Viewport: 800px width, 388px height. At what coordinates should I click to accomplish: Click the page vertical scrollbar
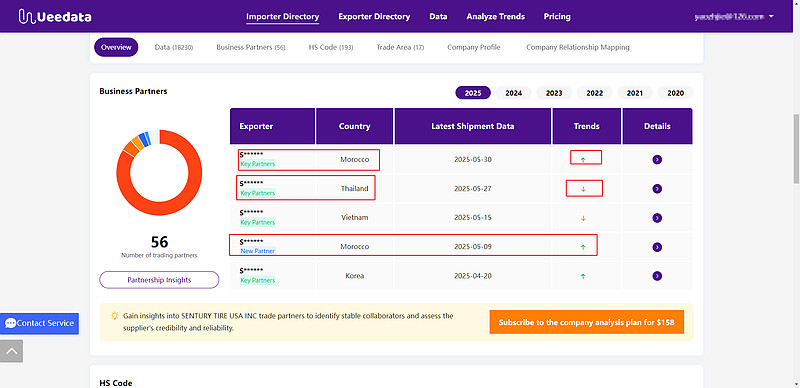click(796, 148)
